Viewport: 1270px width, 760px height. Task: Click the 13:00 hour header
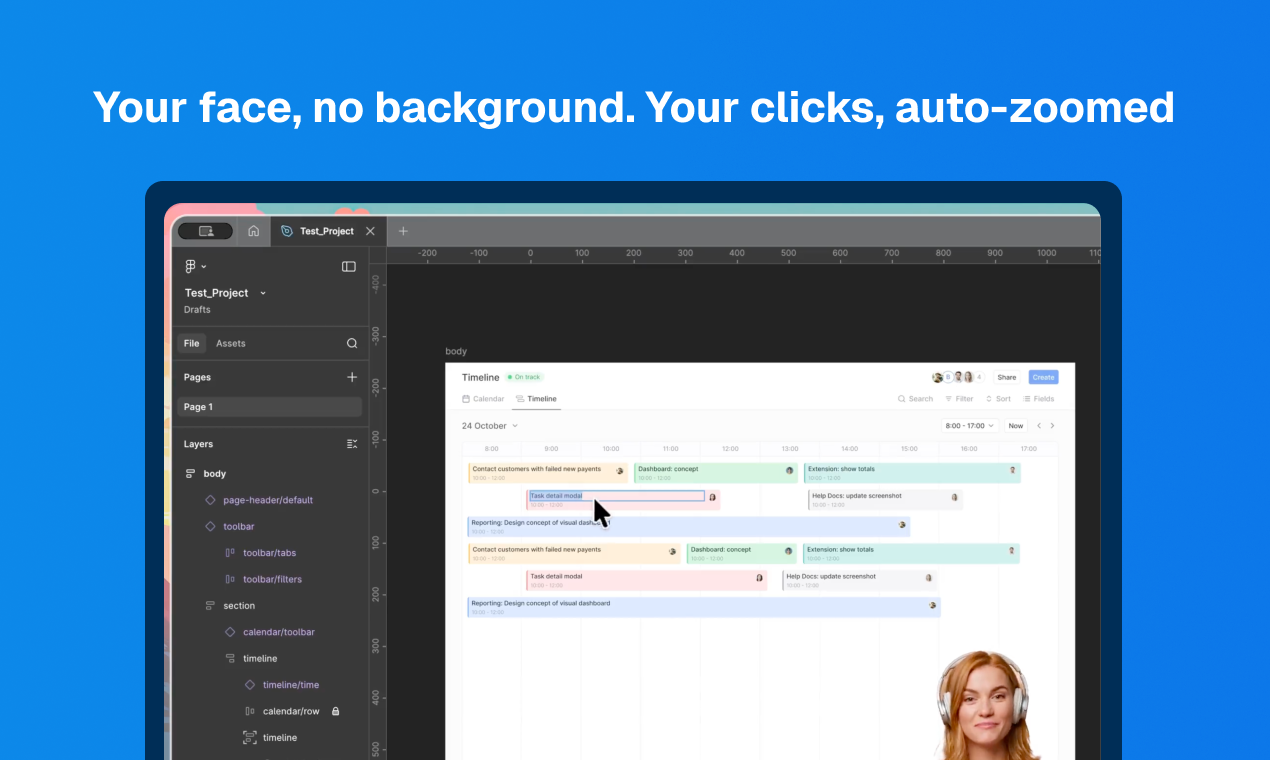pos(790,449)
